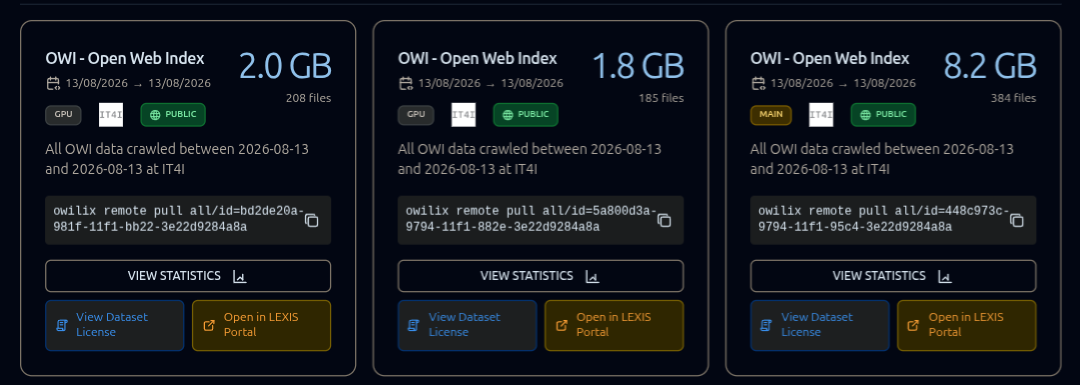
Task: Click IT4I logo on 8.2 GB card
Action: pyautogui.click(x=821, y=115)
